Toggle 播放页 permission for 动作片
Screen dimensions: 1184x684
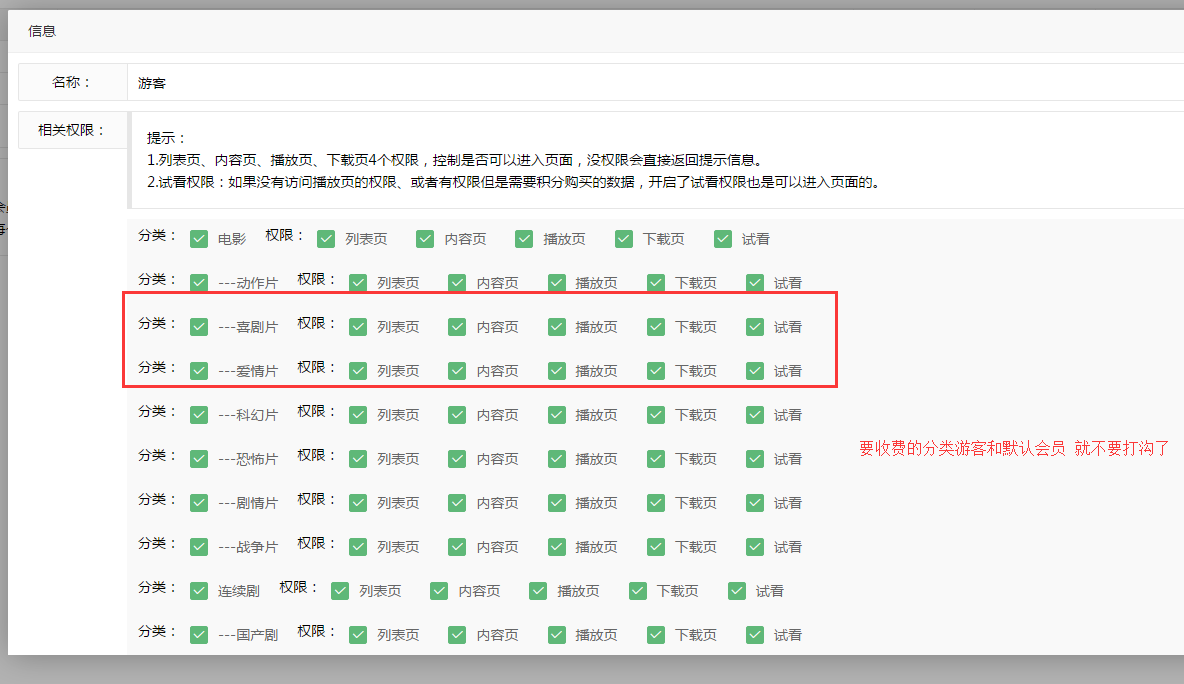[x=556, y=282]
